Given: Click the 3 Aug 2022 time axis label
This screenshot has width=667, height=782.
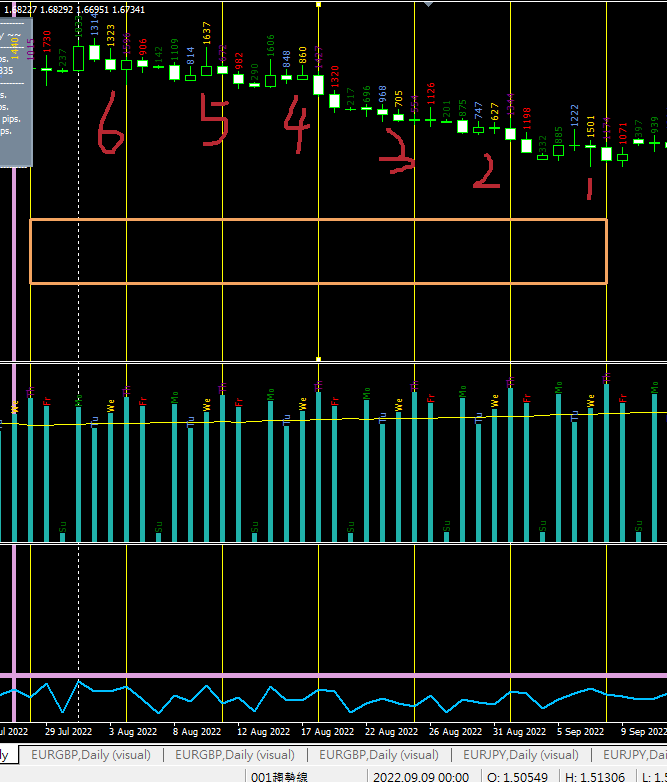Looking at the screenshot, I should coord(133,732).
